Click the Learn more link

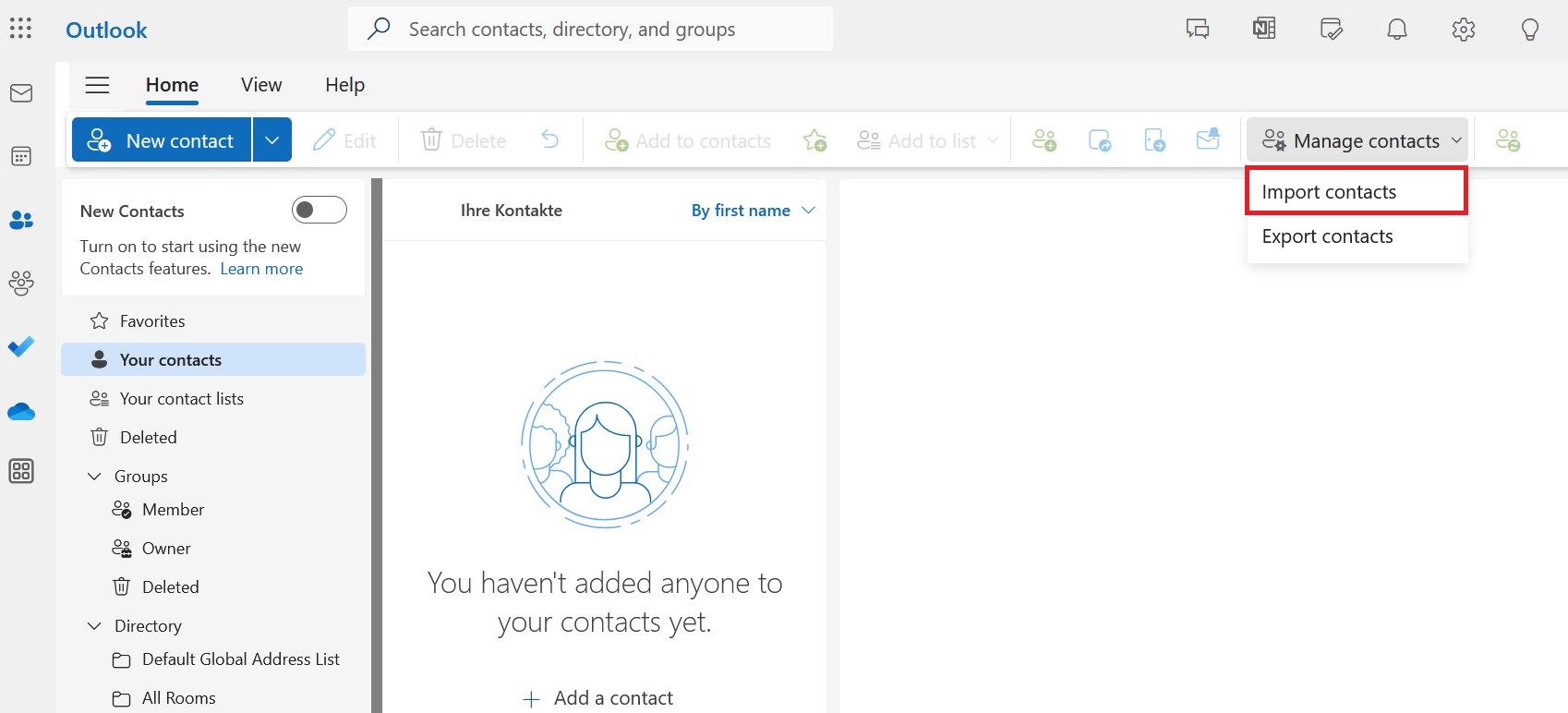261,269
